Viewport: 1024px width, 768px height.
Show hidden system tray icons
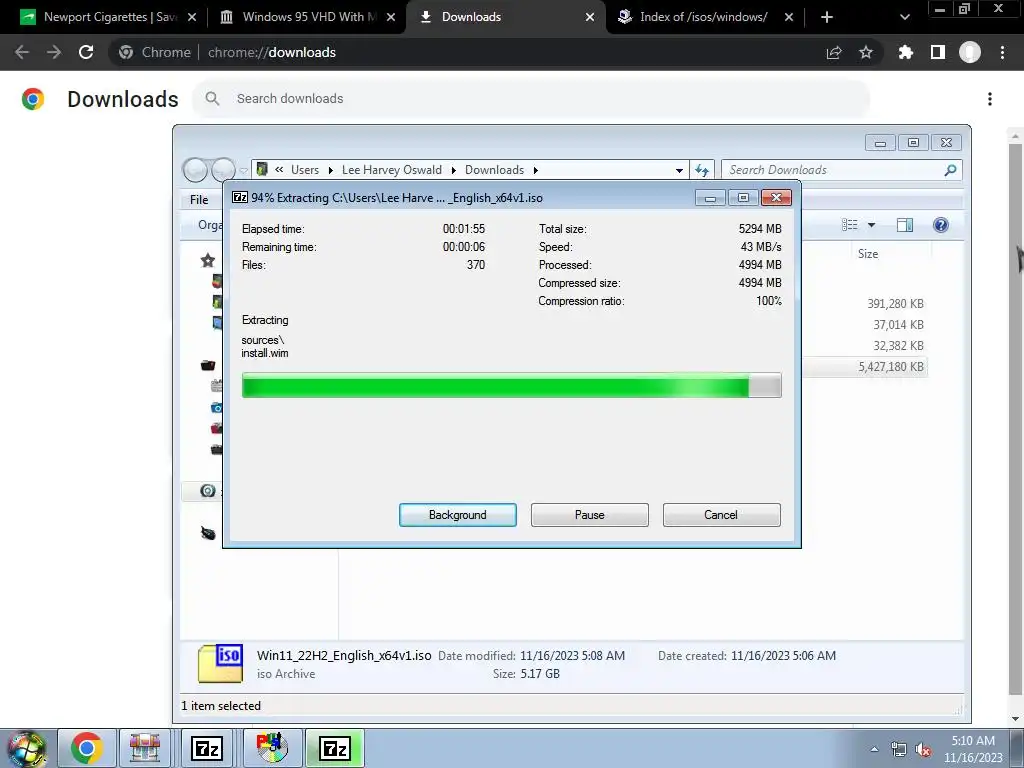pos(874,749)
